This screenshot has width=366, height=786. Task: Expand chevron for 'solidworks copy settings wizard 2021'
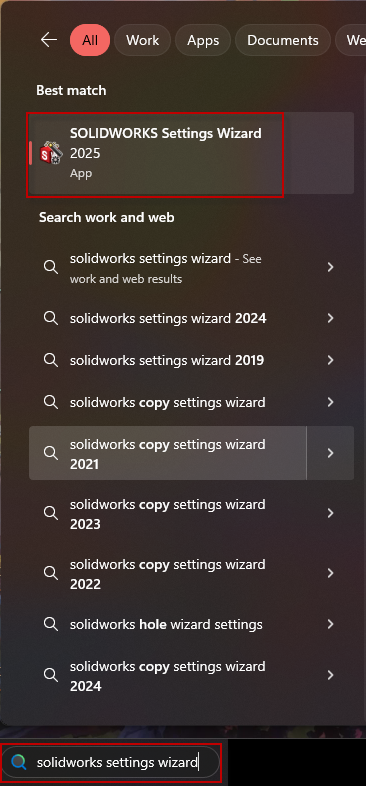[x=330, y=453]
